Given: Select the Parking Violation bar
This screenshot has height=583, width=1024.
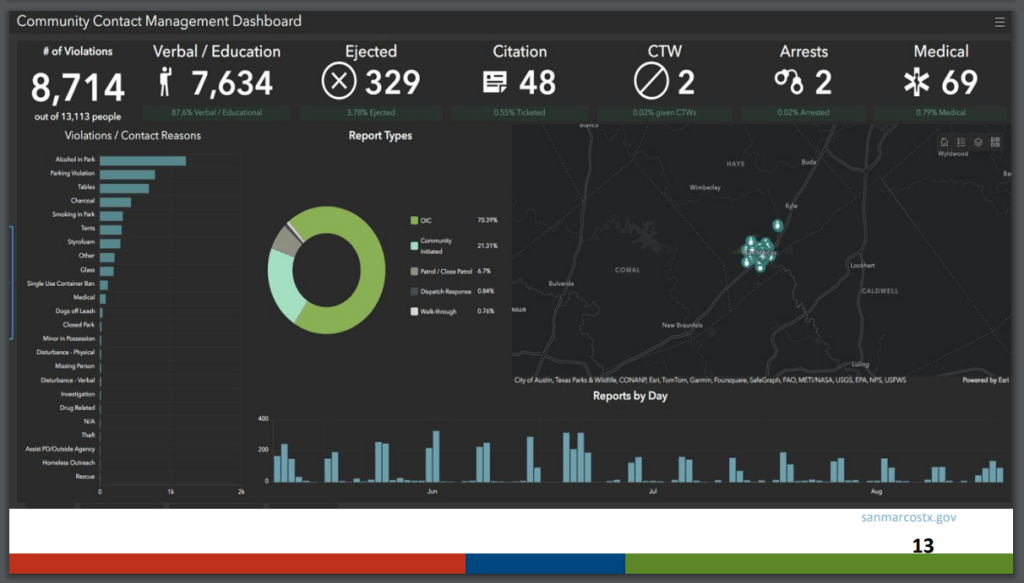Looking at the screenshot, I should [x=127, y=174].
